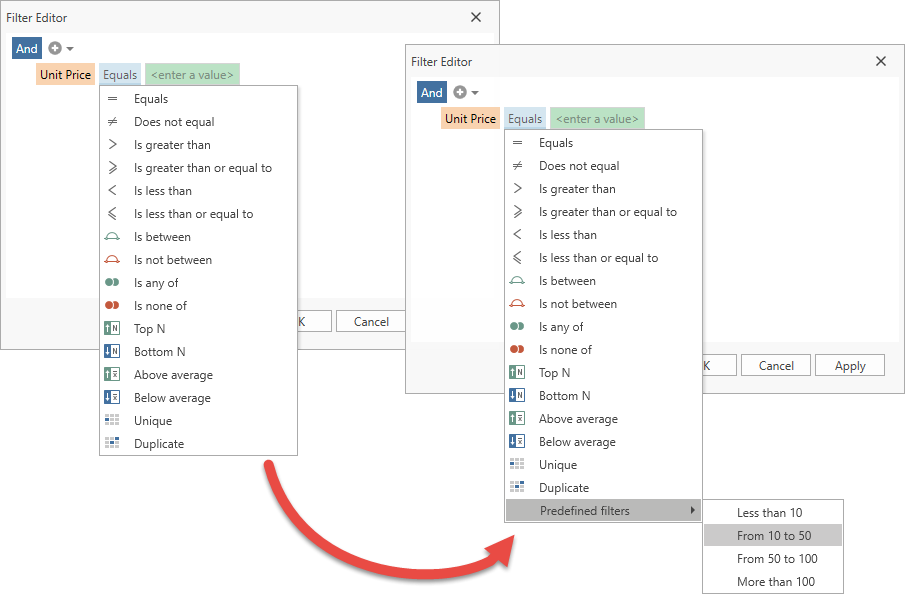
Task: Click the Top N icon in the right dialog's operator list
Action: point(517,373)
